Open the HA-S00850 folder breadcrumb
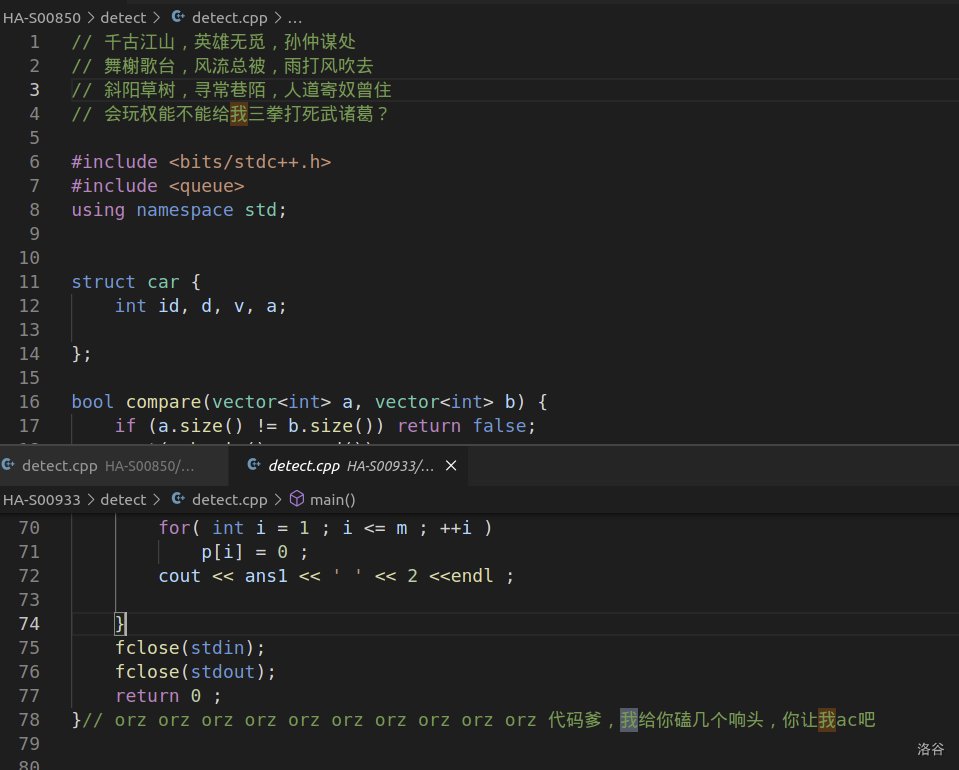959x770 pixels. coord(42,18)
